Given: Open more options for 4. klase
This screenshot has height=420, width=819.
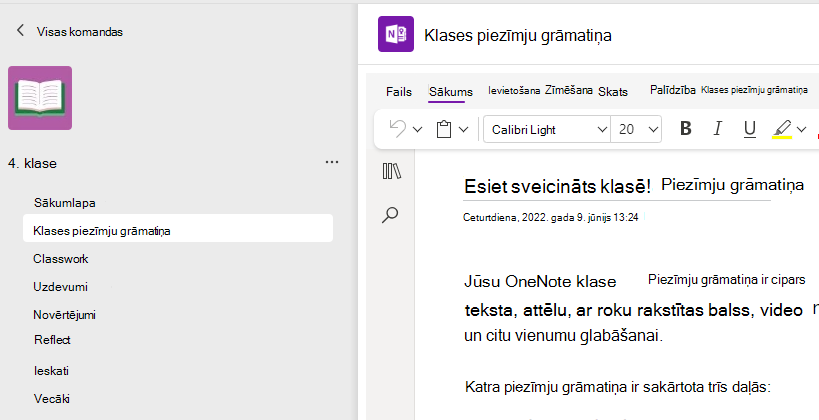Looking at the screenshot, I should [x=332, y=162].
